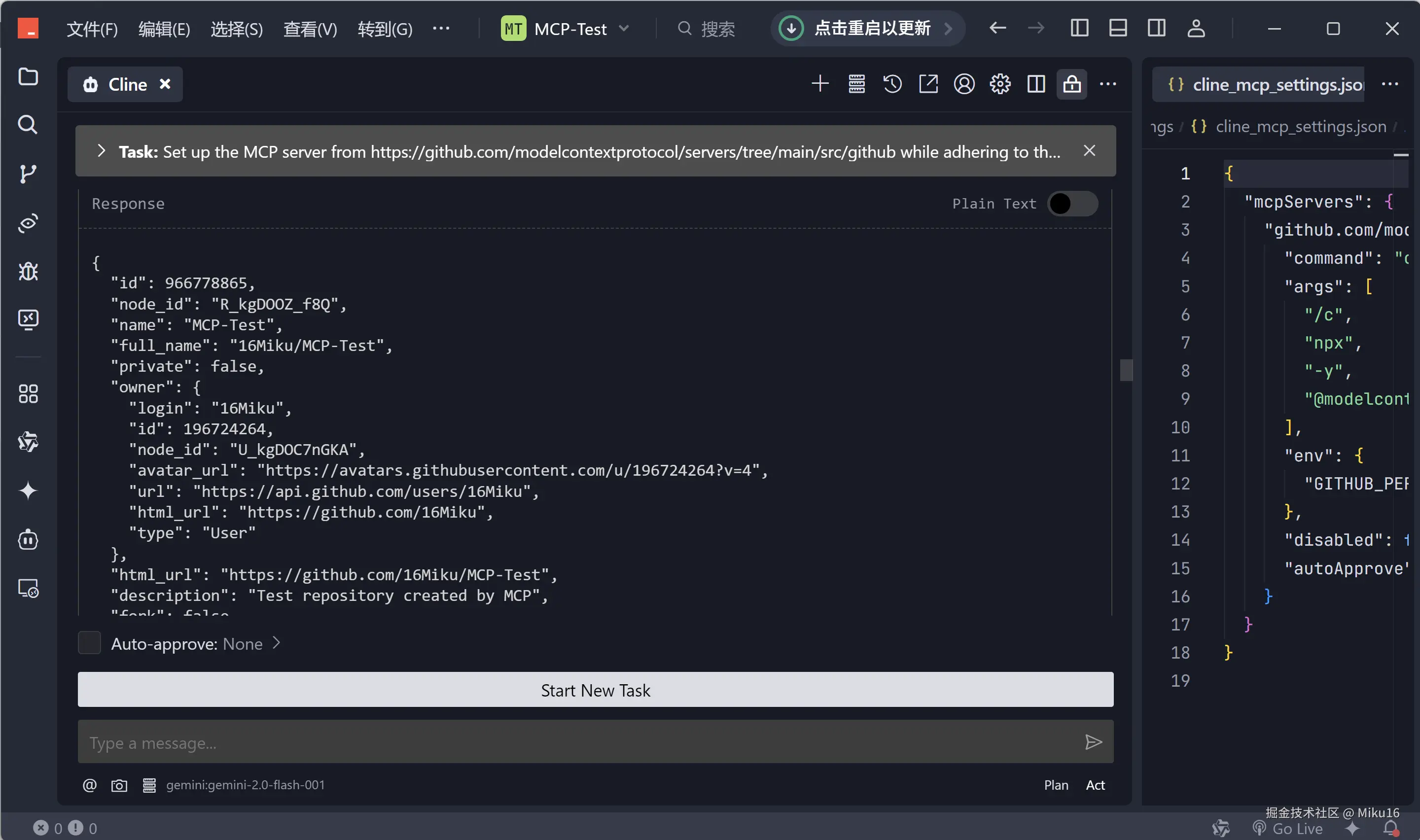Expand the Task description header chevron
The width and height of the screenshot is (1420, 840).
pos(101,150)
